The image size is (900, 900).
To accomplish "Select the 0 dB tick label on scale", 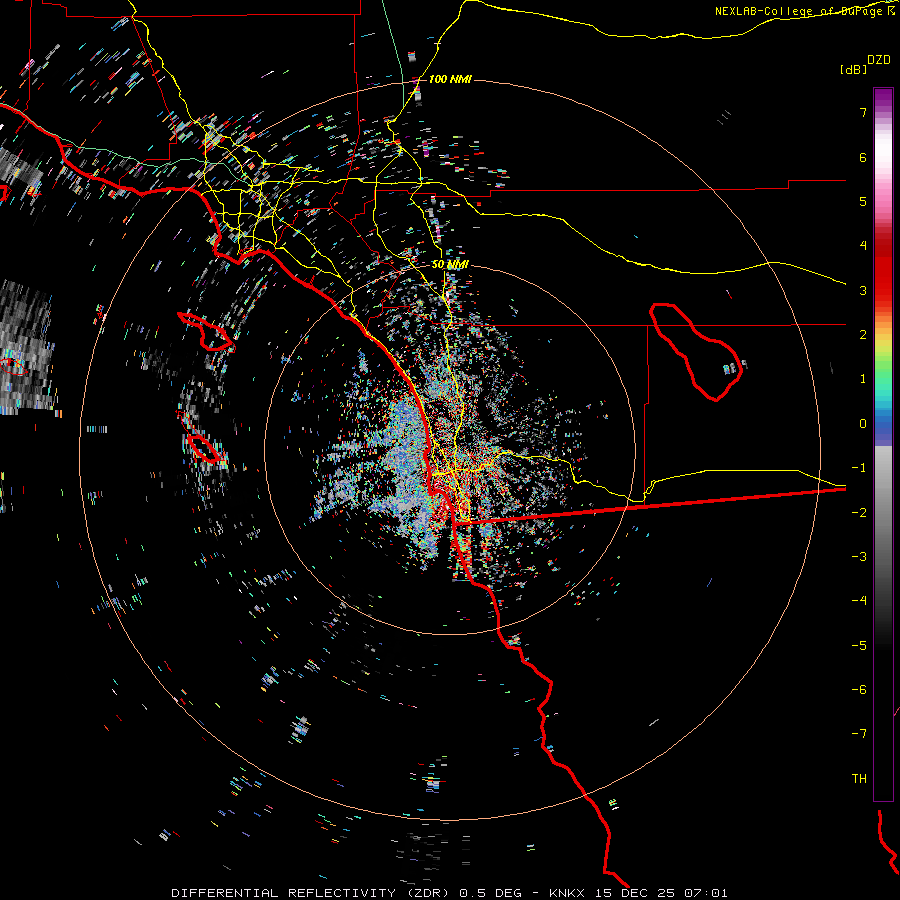I will [x=863, y=424].
